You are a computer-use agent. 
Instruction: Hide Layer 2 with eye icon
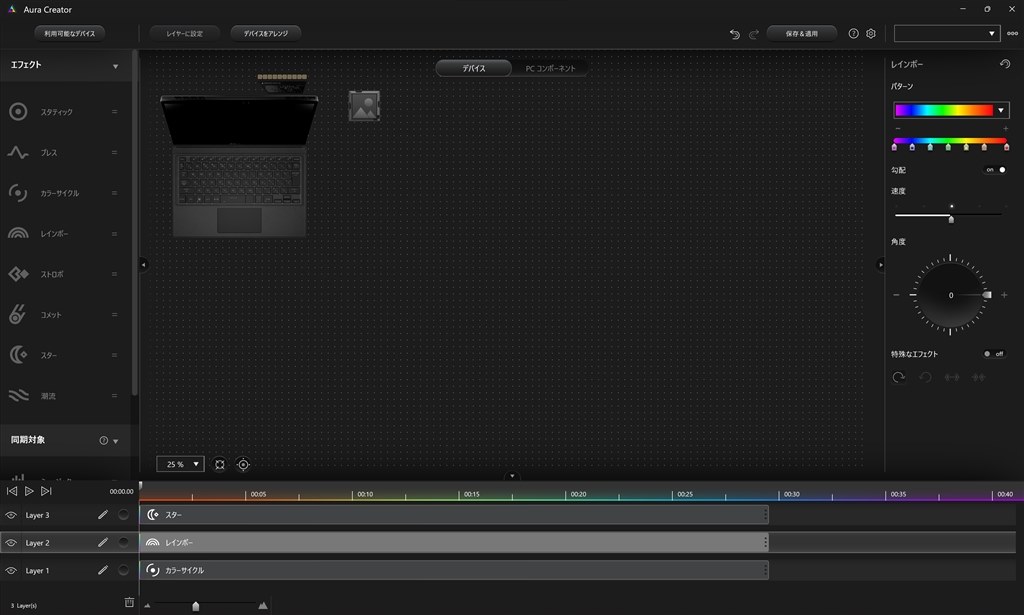click(x=11, y=543)
